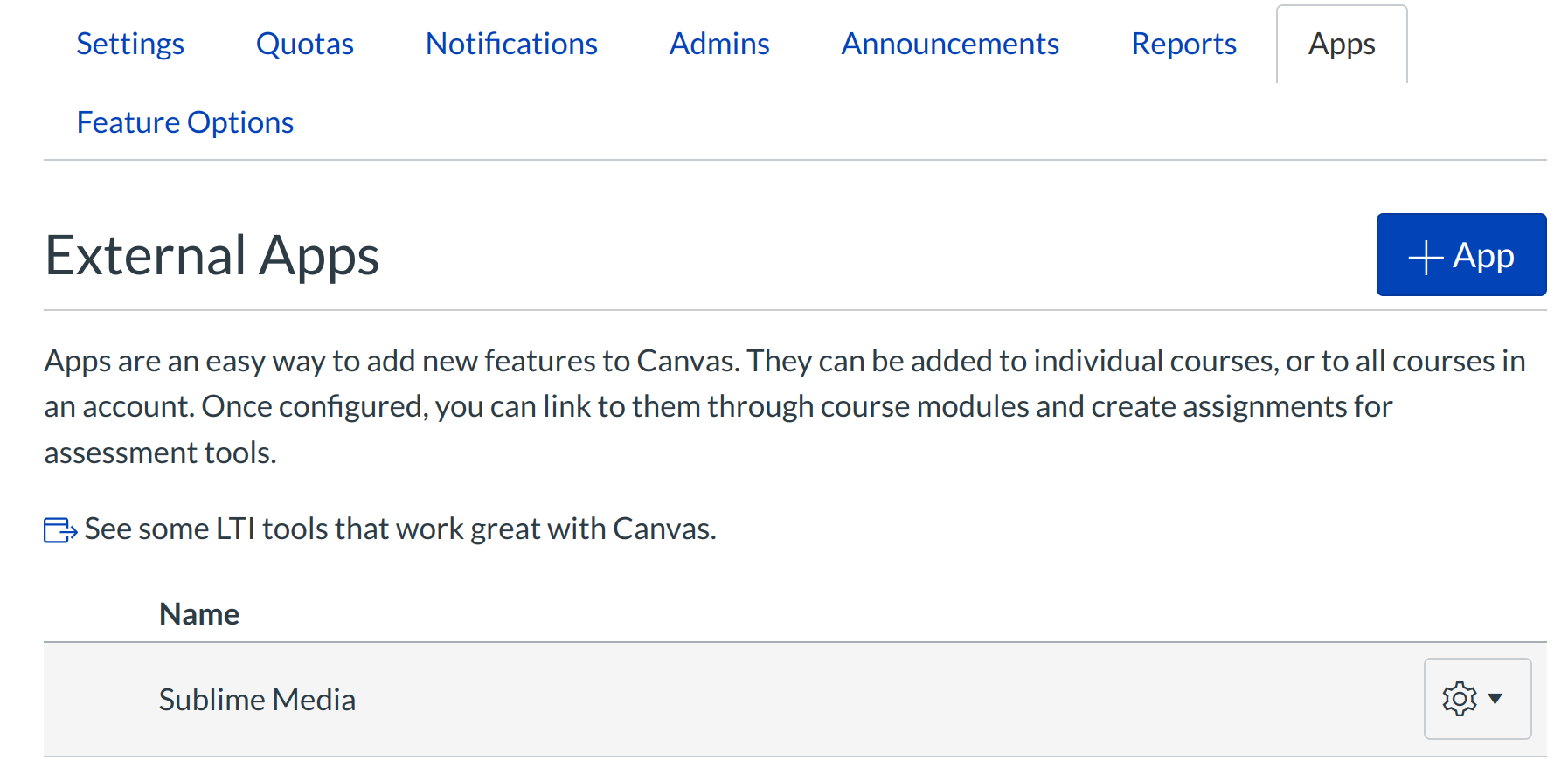
Task: Switch to the Settings tab
Action: (130, 44)
